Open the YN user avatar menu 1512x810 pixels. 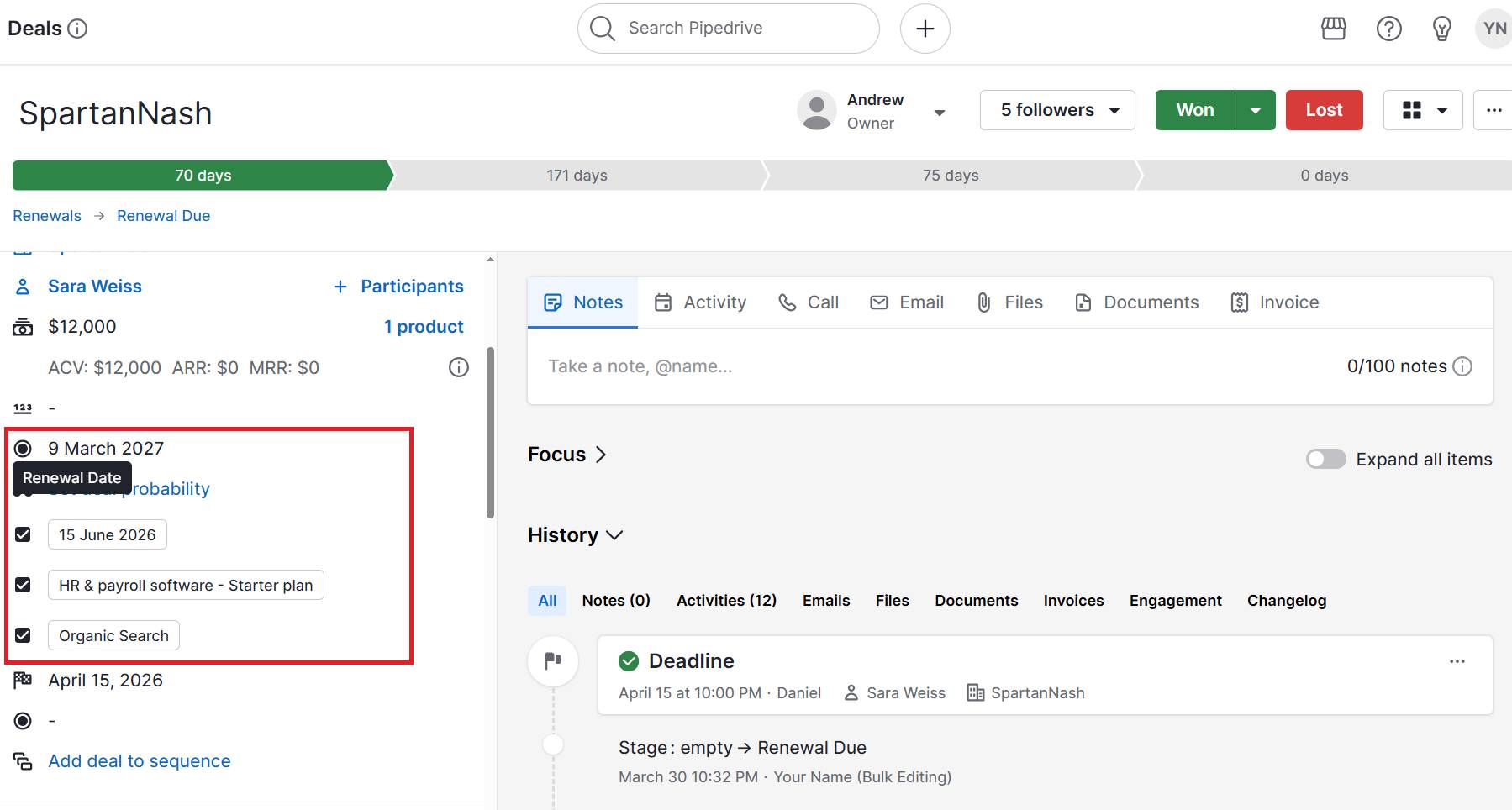point(1494,29)
